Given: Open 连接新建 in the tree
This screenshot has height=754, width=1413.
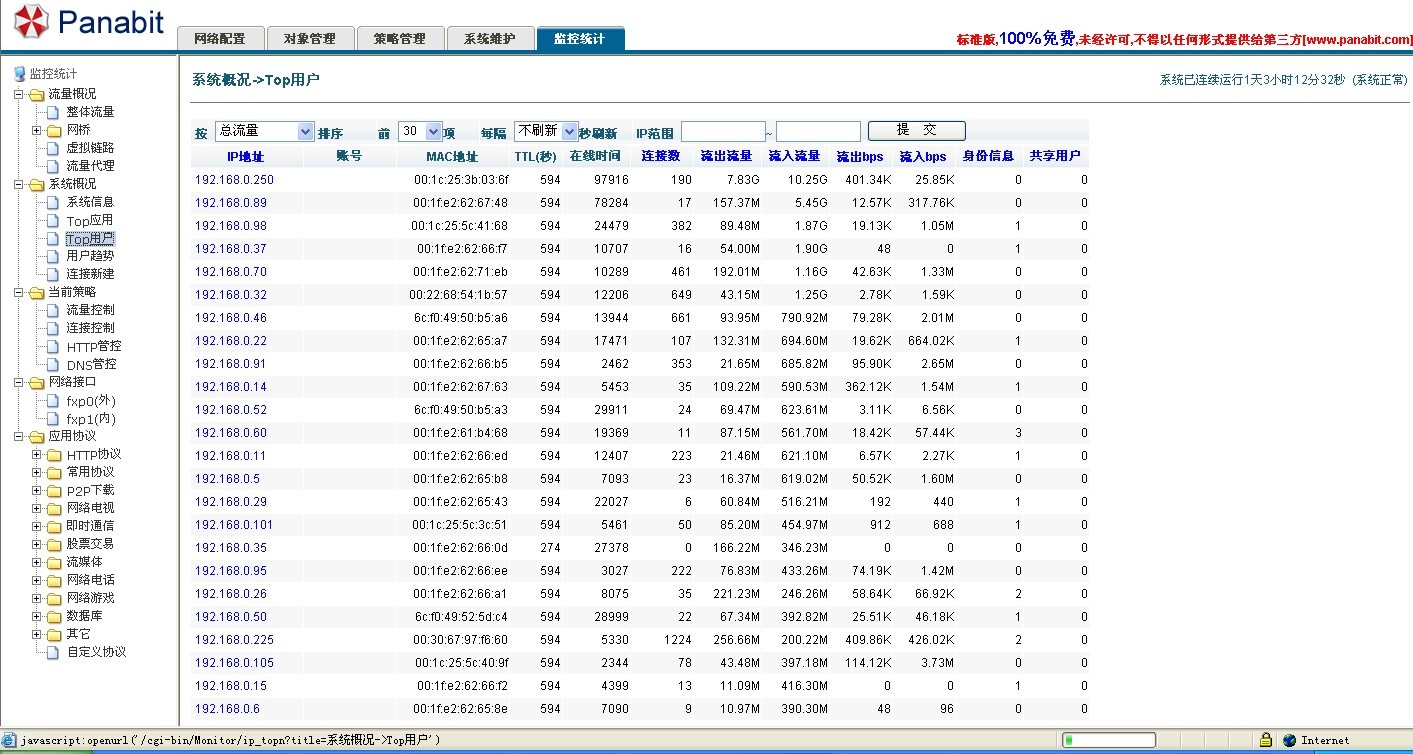Looking at the screenshot, I should [x=90, y=274].
